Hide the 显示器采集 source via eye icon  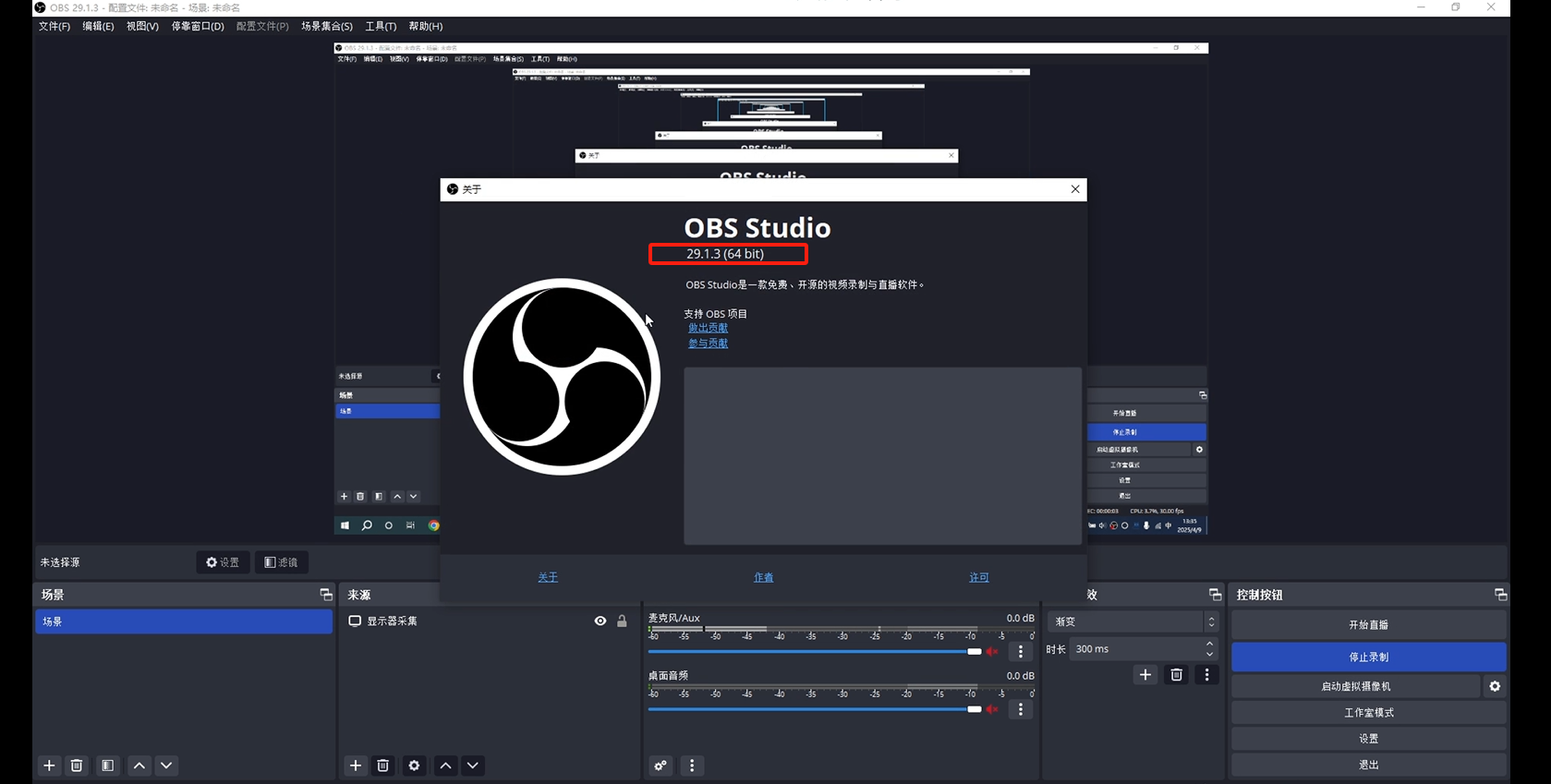pos(600,621)
